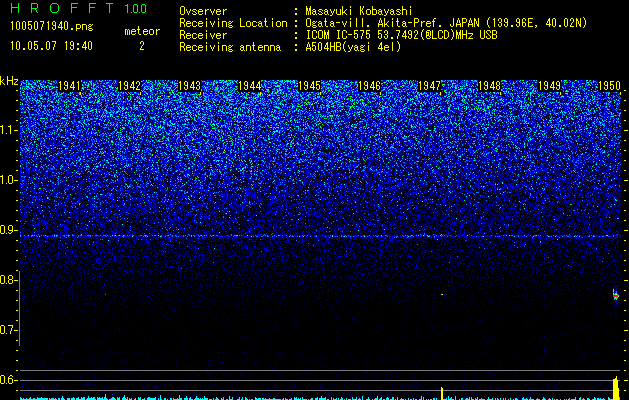Click the date stamp 10.05.07 19:40

51,46
